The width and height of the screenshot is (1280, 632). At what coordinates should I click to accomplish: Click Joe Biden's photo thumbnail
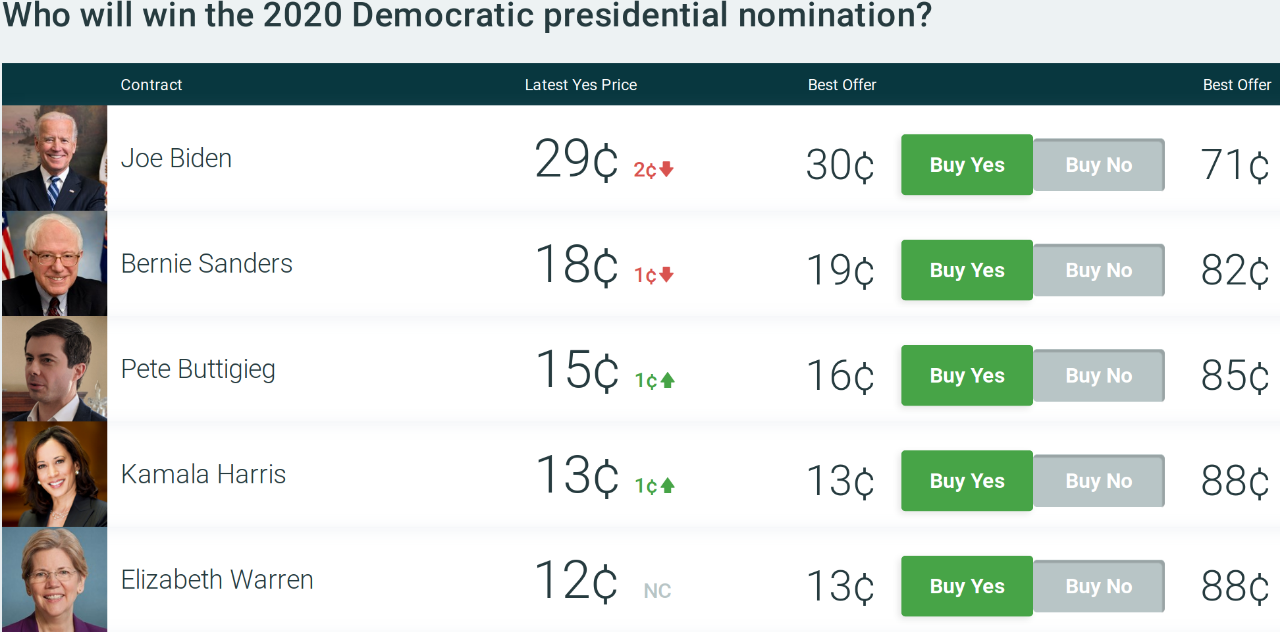tap(54, 158)
